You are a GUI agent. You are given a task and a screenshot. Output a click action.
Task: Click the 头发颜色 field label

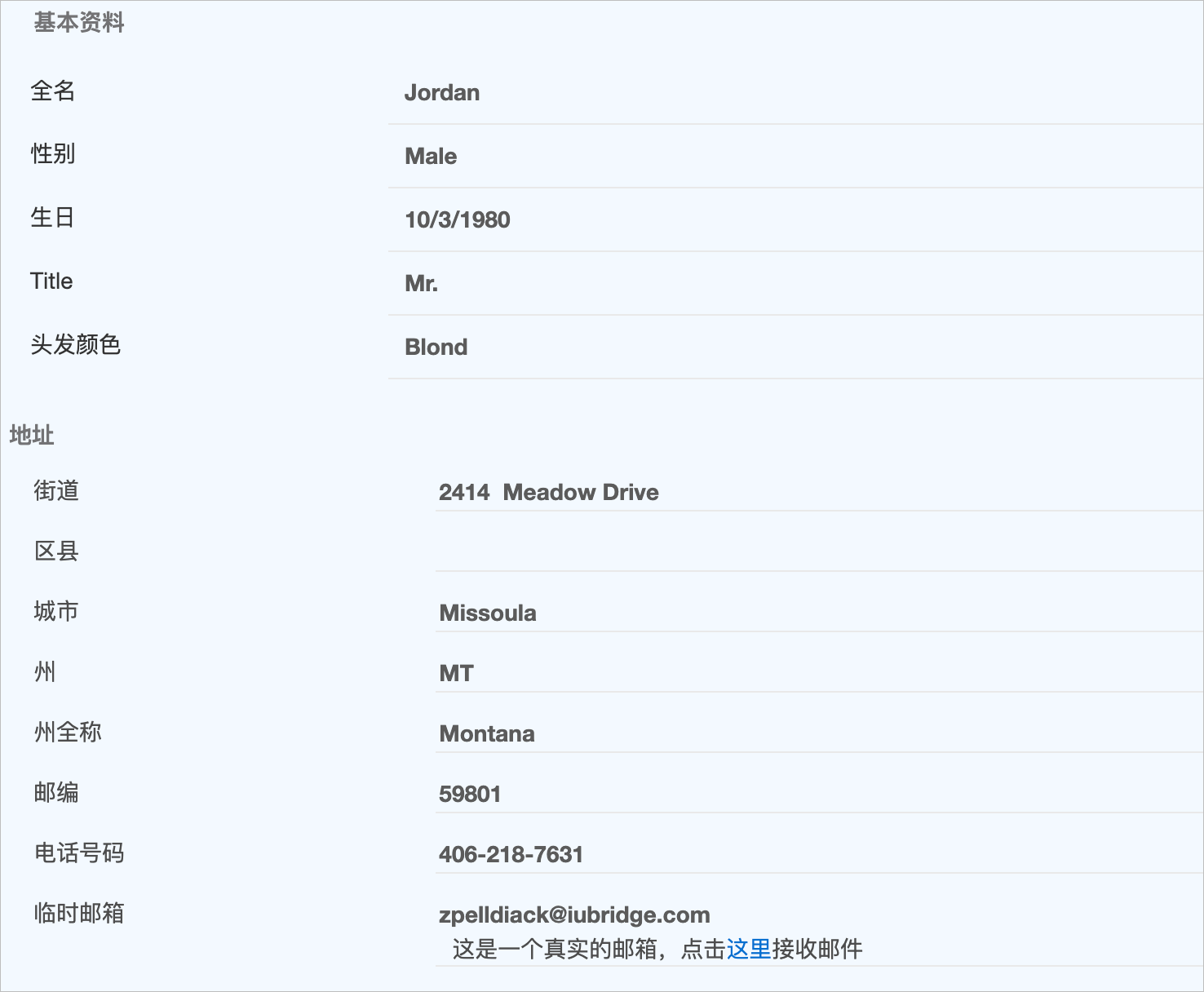tap(76, 344)
